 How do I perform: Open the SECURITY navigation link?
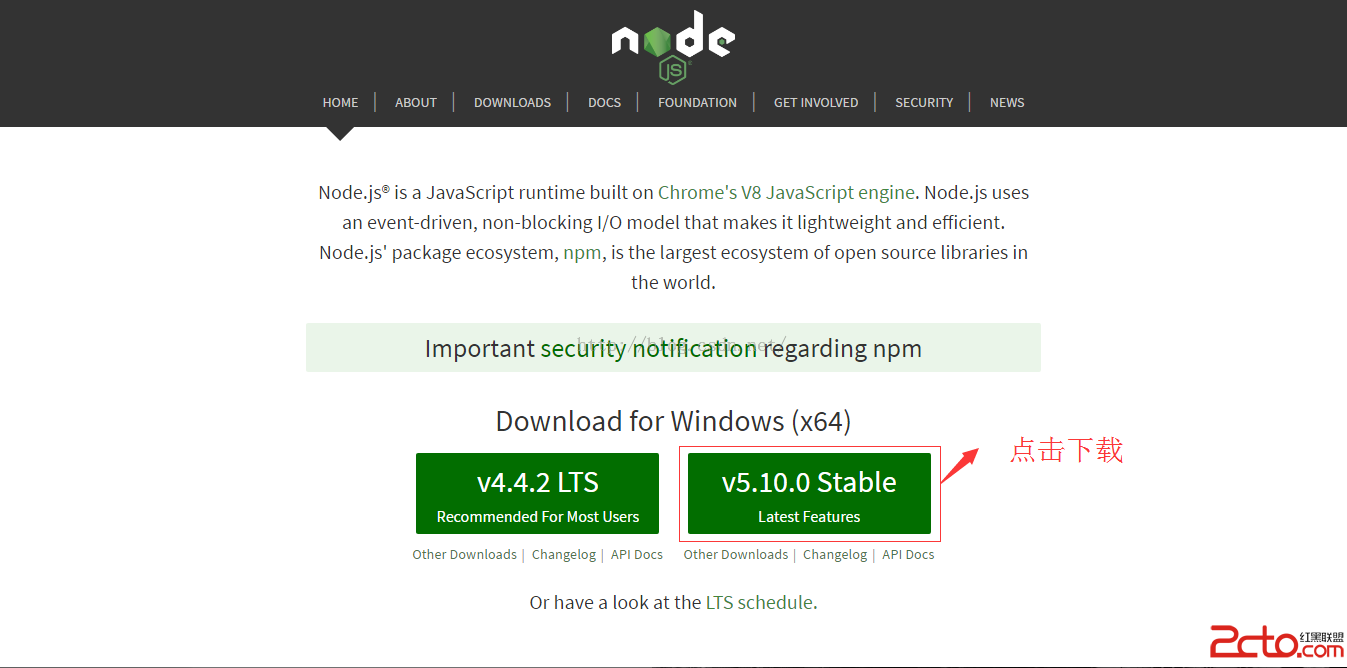924,102
